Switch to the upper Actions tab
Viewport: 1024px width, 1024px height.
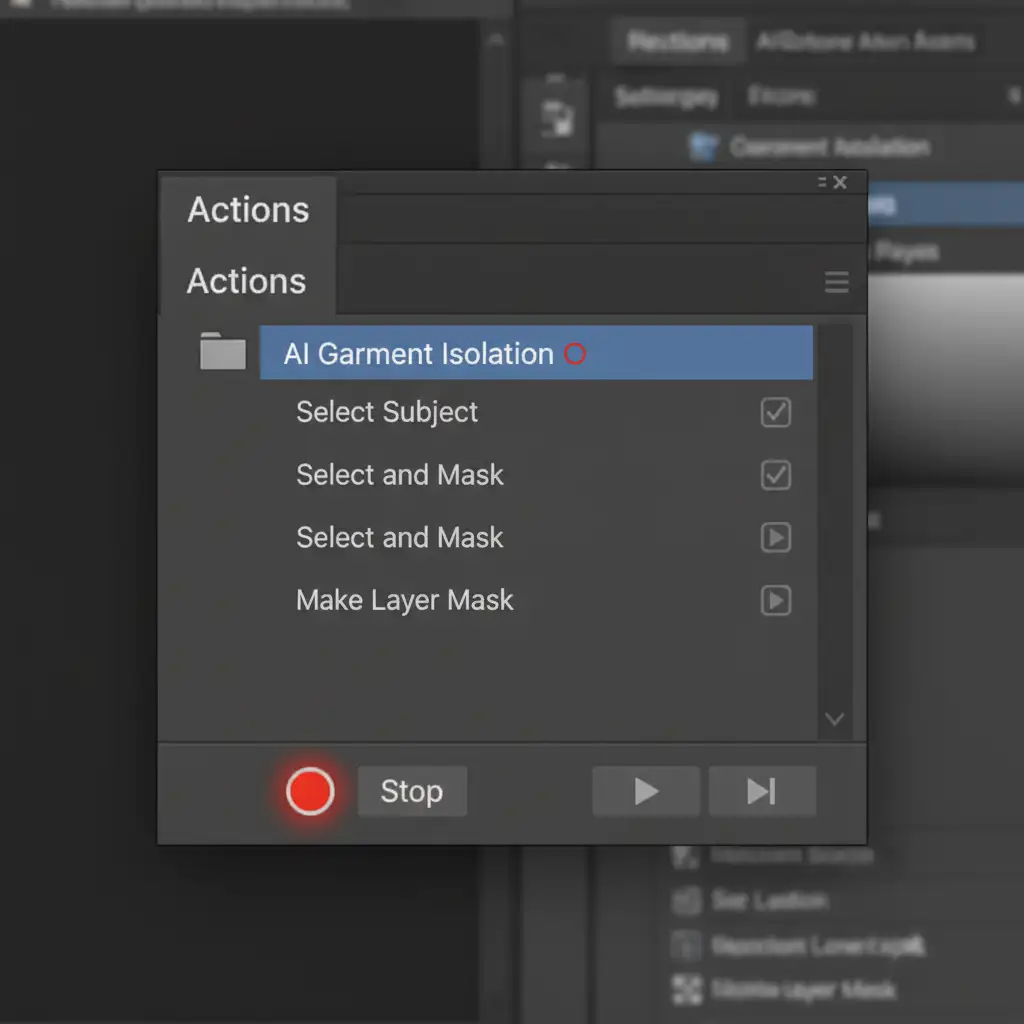[x=248, y=210]
